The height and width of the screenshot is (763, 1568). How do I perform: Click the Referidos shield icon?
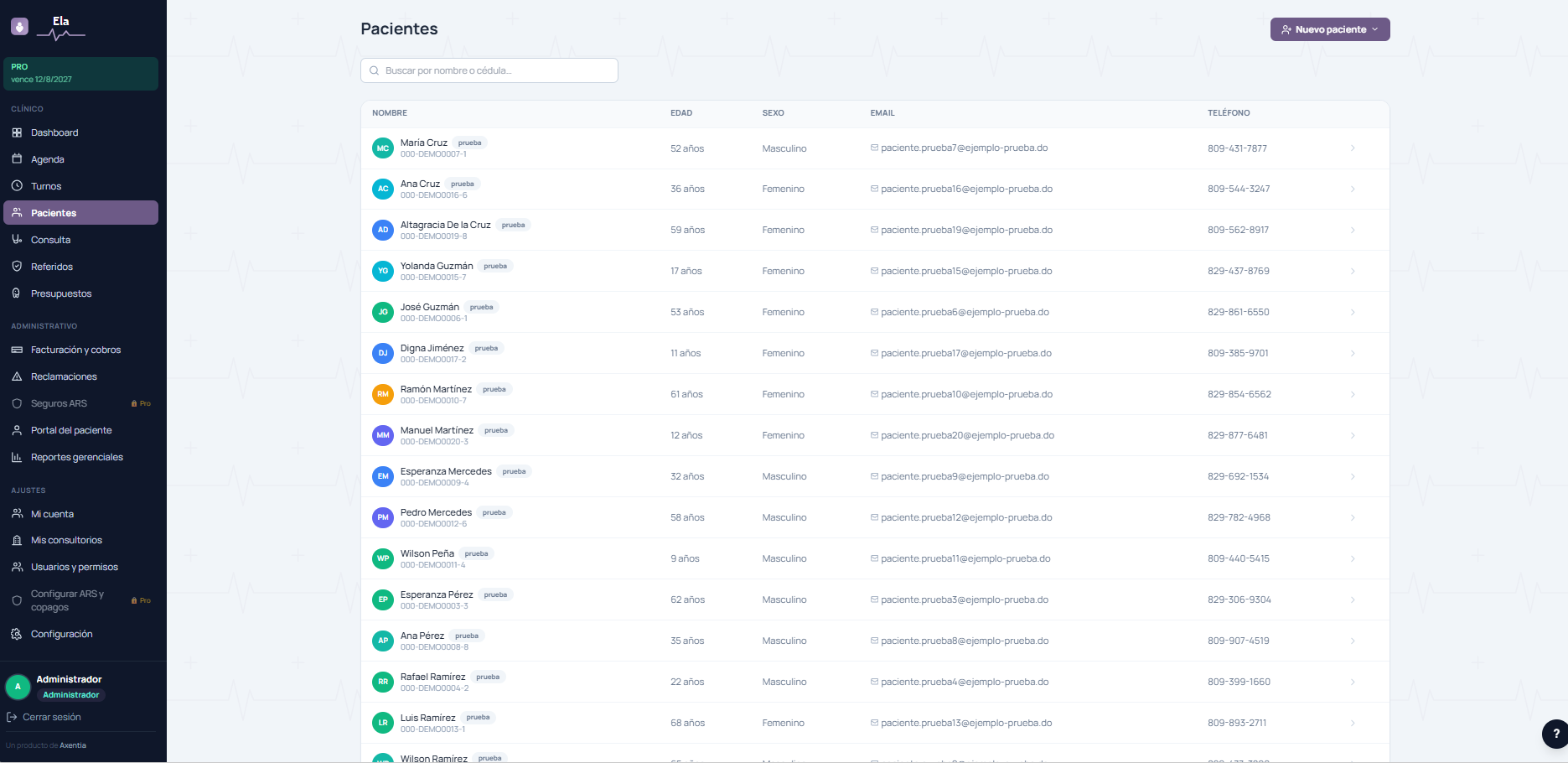click(x=17, y=267)
